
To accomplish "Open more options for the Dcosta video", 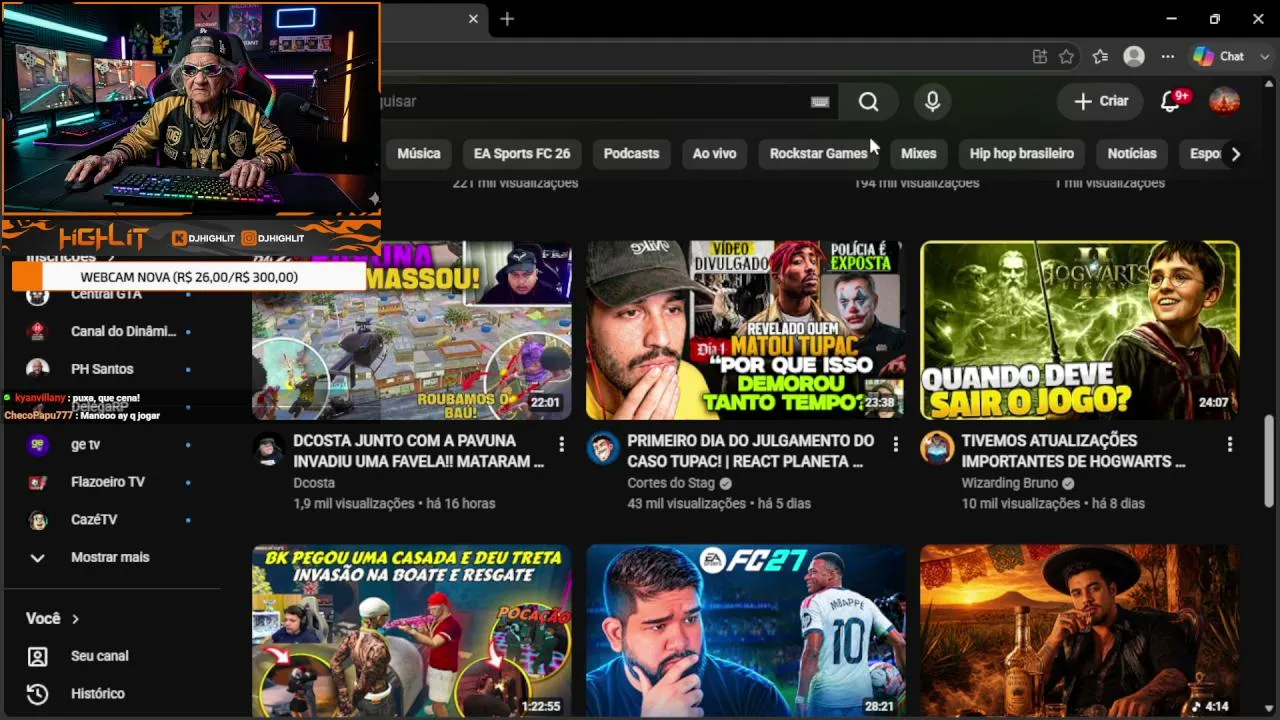I will tap(561, 444).
